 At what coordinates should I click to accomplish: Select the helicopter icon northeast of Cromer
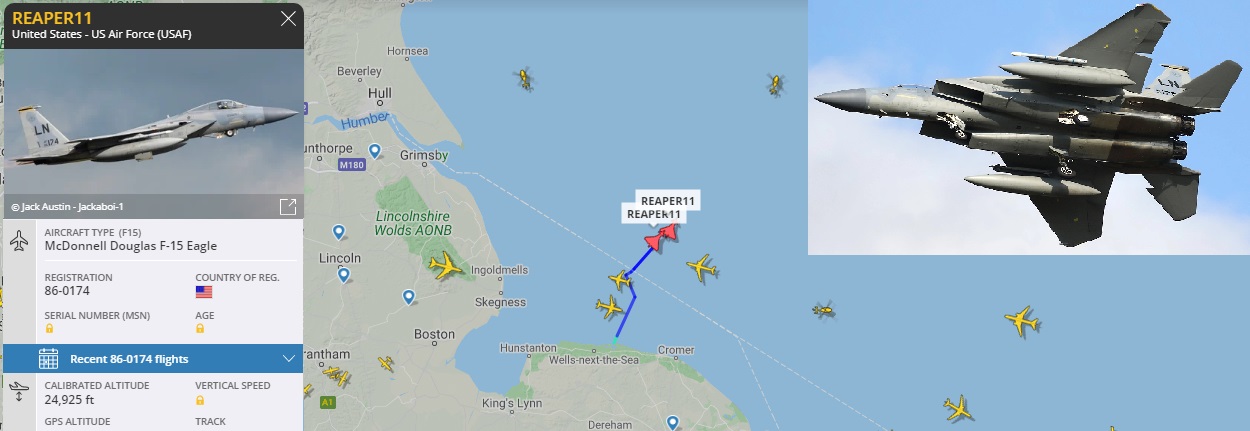point(823,310)
